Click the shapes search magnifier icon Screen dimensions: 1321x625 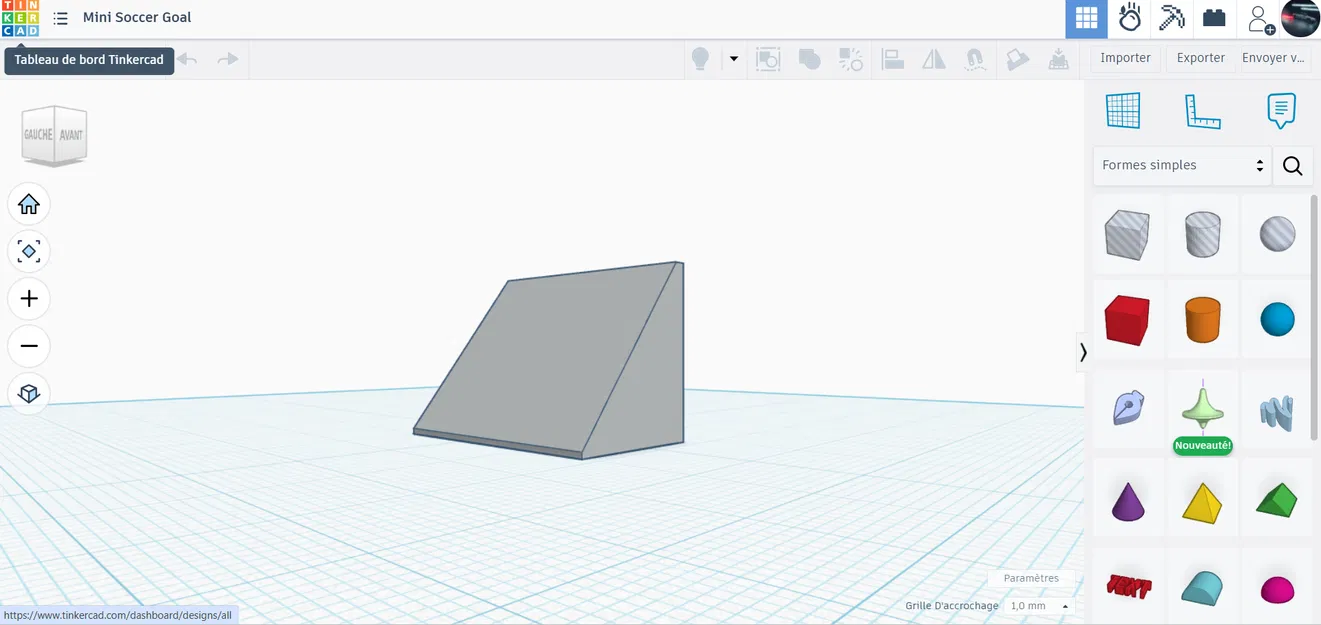[x=1292, y=165]
